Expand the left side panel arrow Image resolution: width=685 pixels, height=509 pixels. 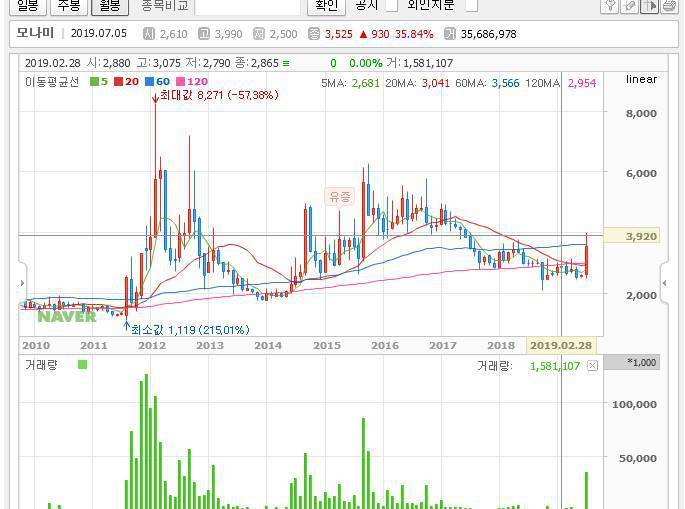22,283
